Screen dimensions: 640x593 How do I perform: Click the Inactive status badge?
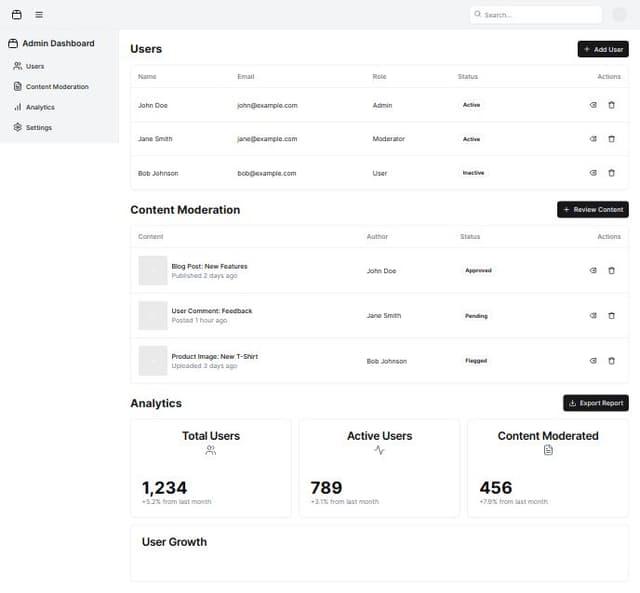tap(473, 173)
